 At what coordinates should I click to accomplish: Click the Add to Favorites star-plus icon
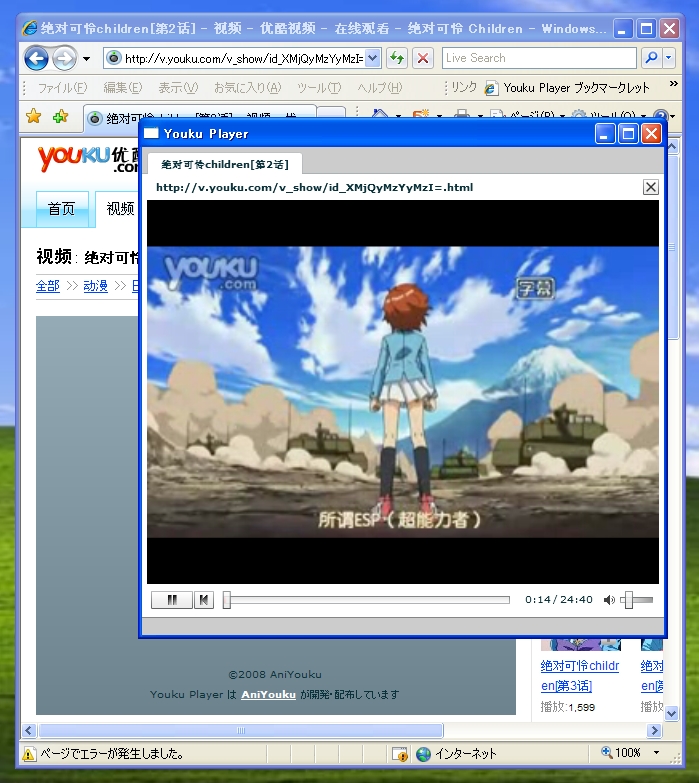[x=60, y=116]
